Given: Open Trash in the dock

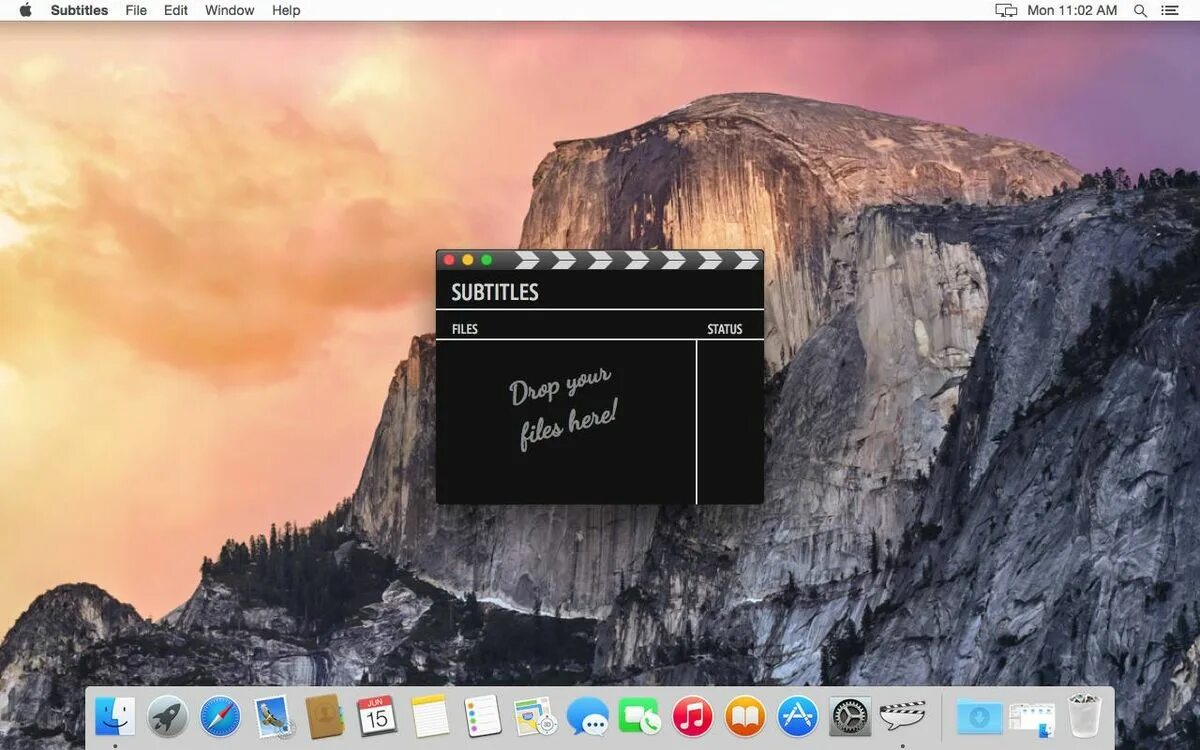Looking at the screenshot, I should click(x=1084, y=716).
